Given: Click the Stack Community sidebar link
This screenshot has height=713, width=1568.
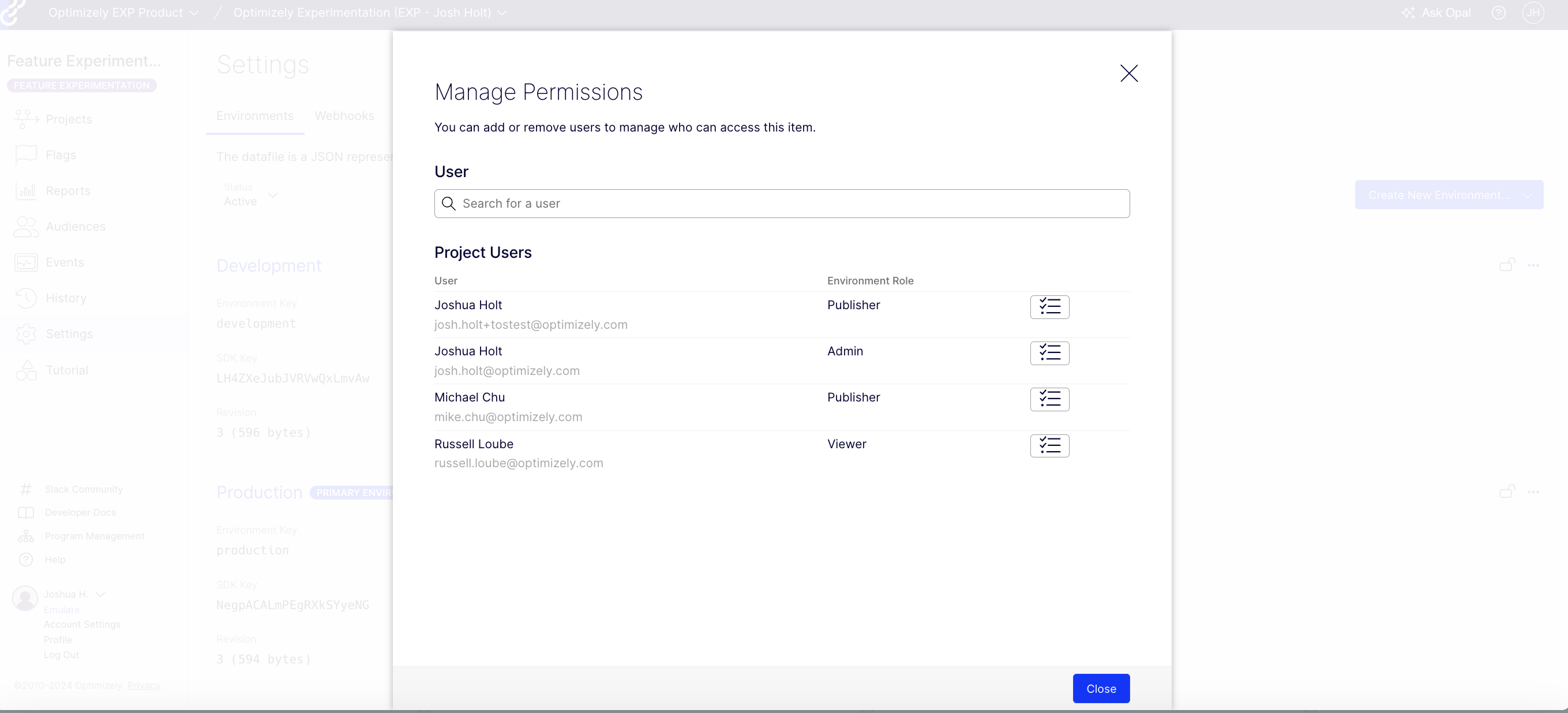Looking at the screenshot, I should point(84,488).
